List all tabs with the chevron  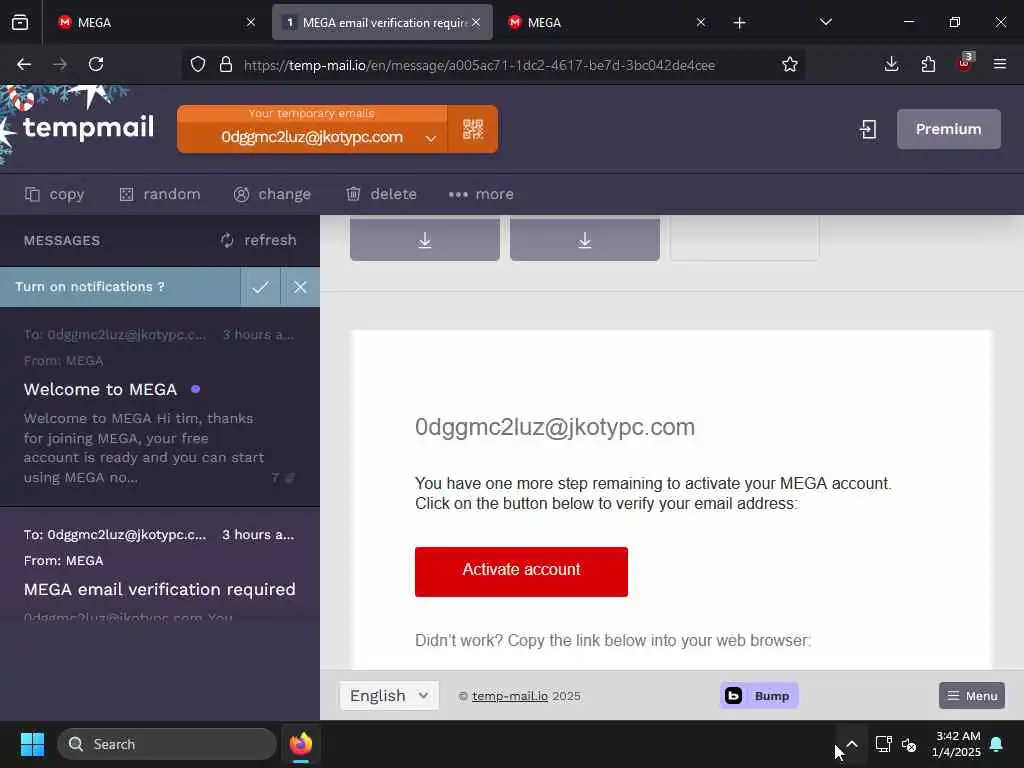825,22
